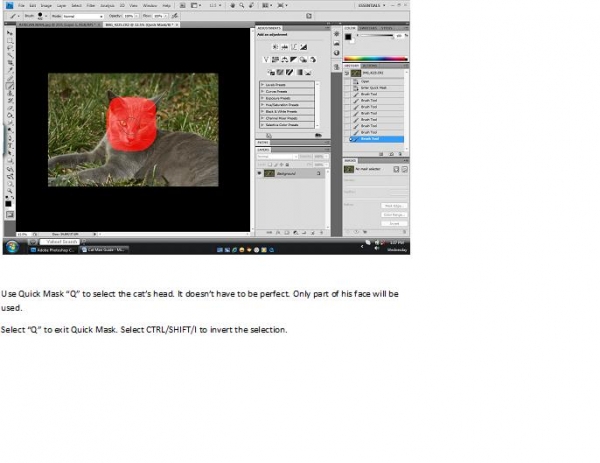Click the color spectrum ramp bar
This screenshot has width=600, height=463.
(x=375, y=59)
